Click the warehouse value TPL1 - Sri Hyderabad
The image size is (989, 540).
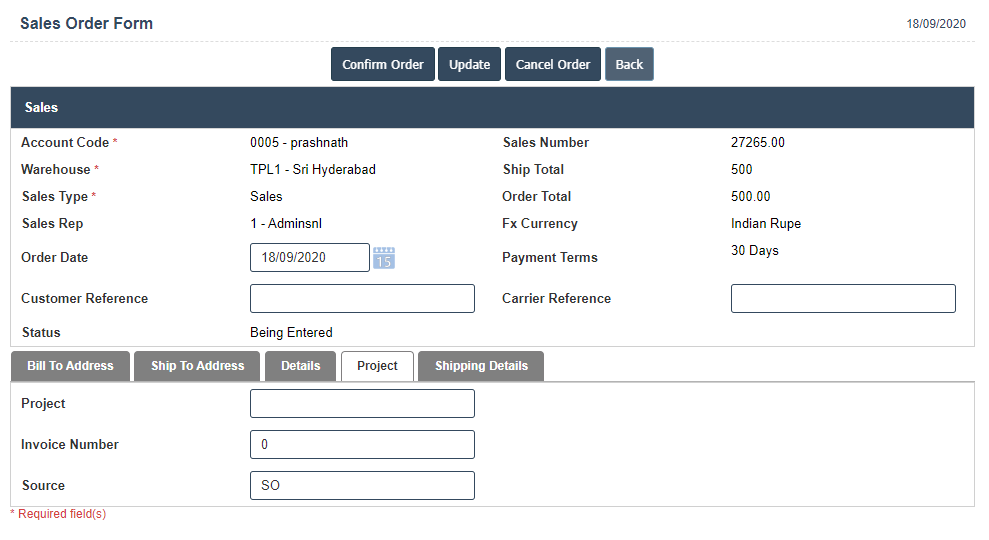(313, 170)
